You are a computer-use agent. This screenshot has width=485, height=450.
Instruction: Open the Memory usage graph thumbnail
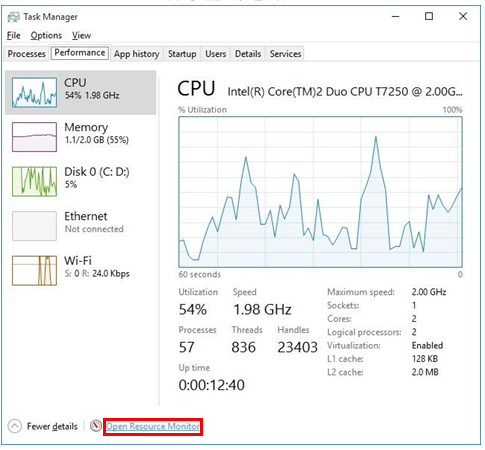[34, 137]
